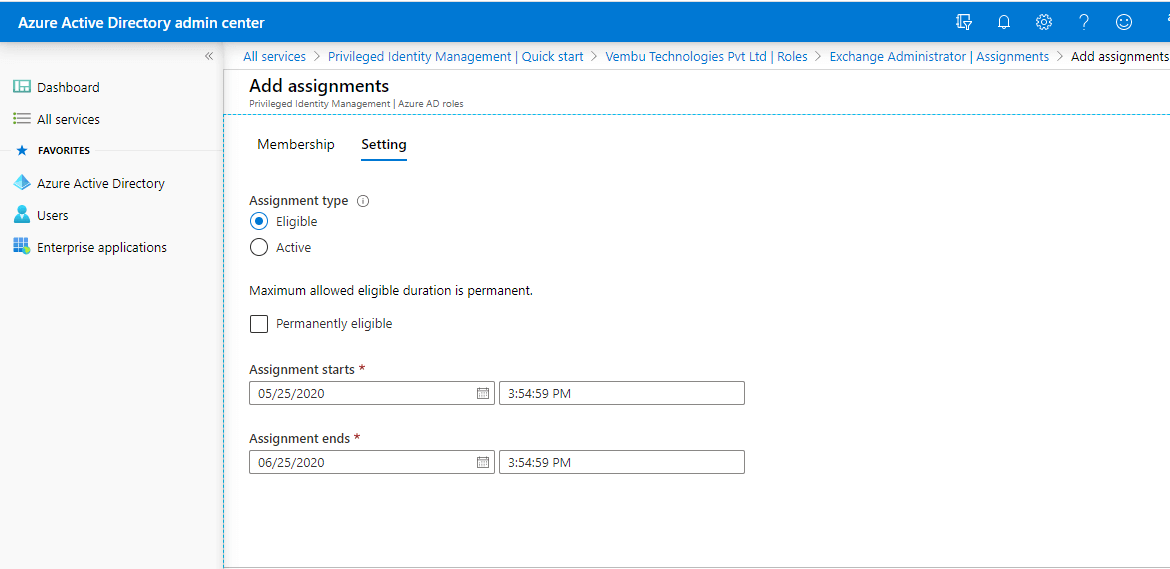Screen dimensions: 1170x569
Task: Open portal settings gear
Action: 1044,22
